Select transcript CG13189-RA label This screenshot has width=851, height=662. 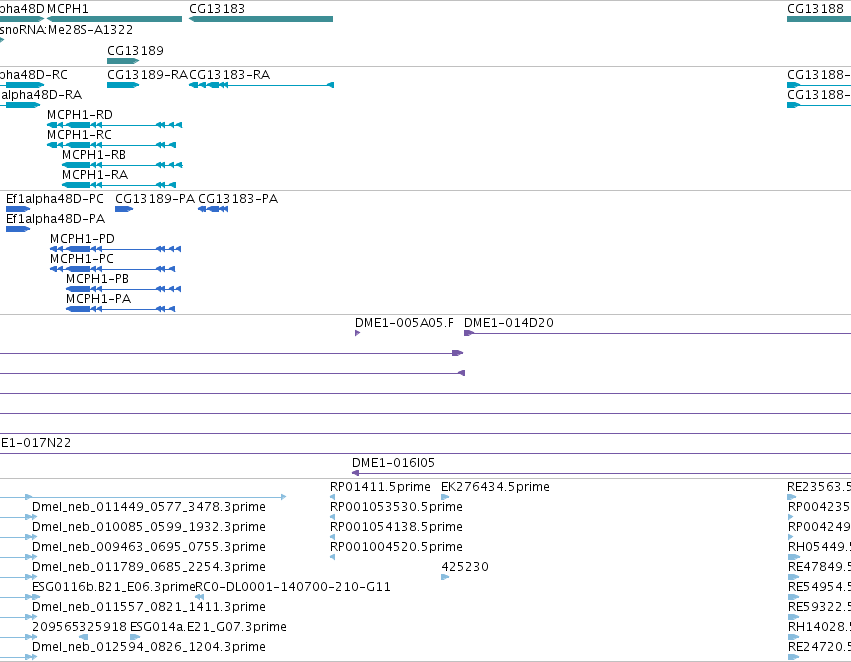click(147, 74)
